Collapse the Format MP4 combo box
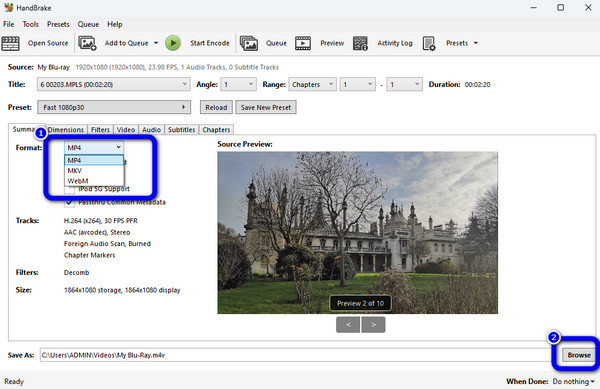600x389 pixels. click(94, 148)
